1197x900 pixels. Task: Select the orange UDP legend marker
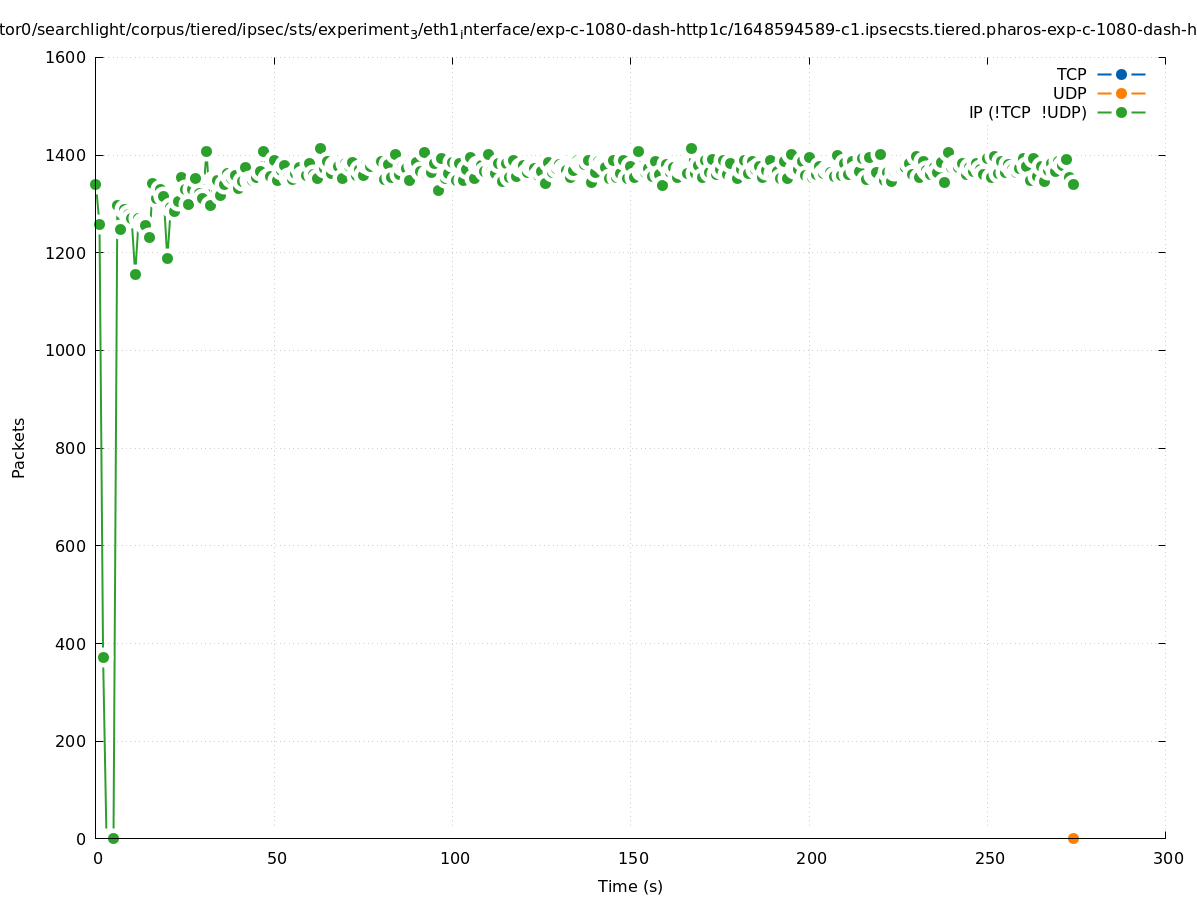click(x=1121, y=93)
